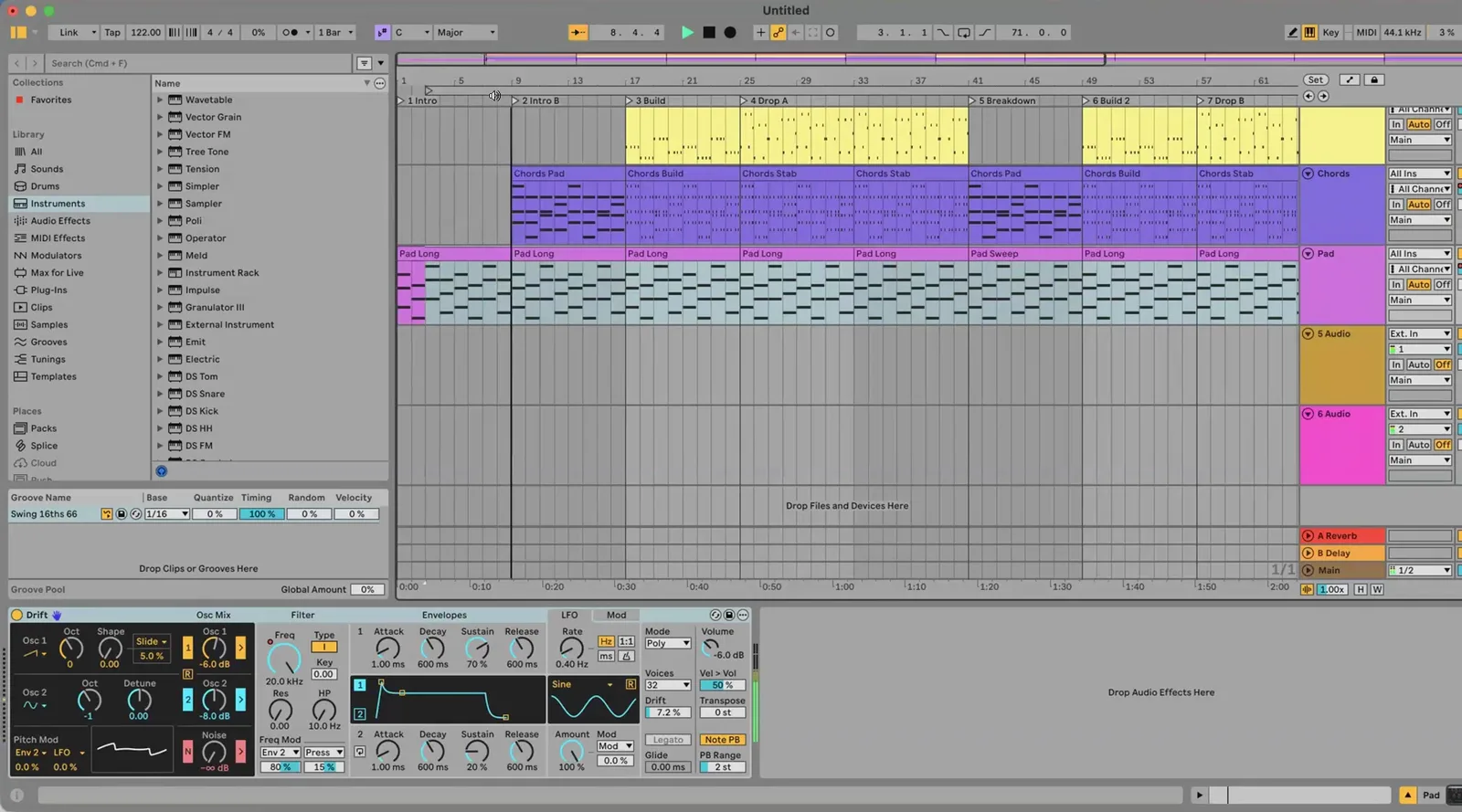Enable the Legato switch in Drift
Screen dimensions: 1462x812
(x=668, y=740)
